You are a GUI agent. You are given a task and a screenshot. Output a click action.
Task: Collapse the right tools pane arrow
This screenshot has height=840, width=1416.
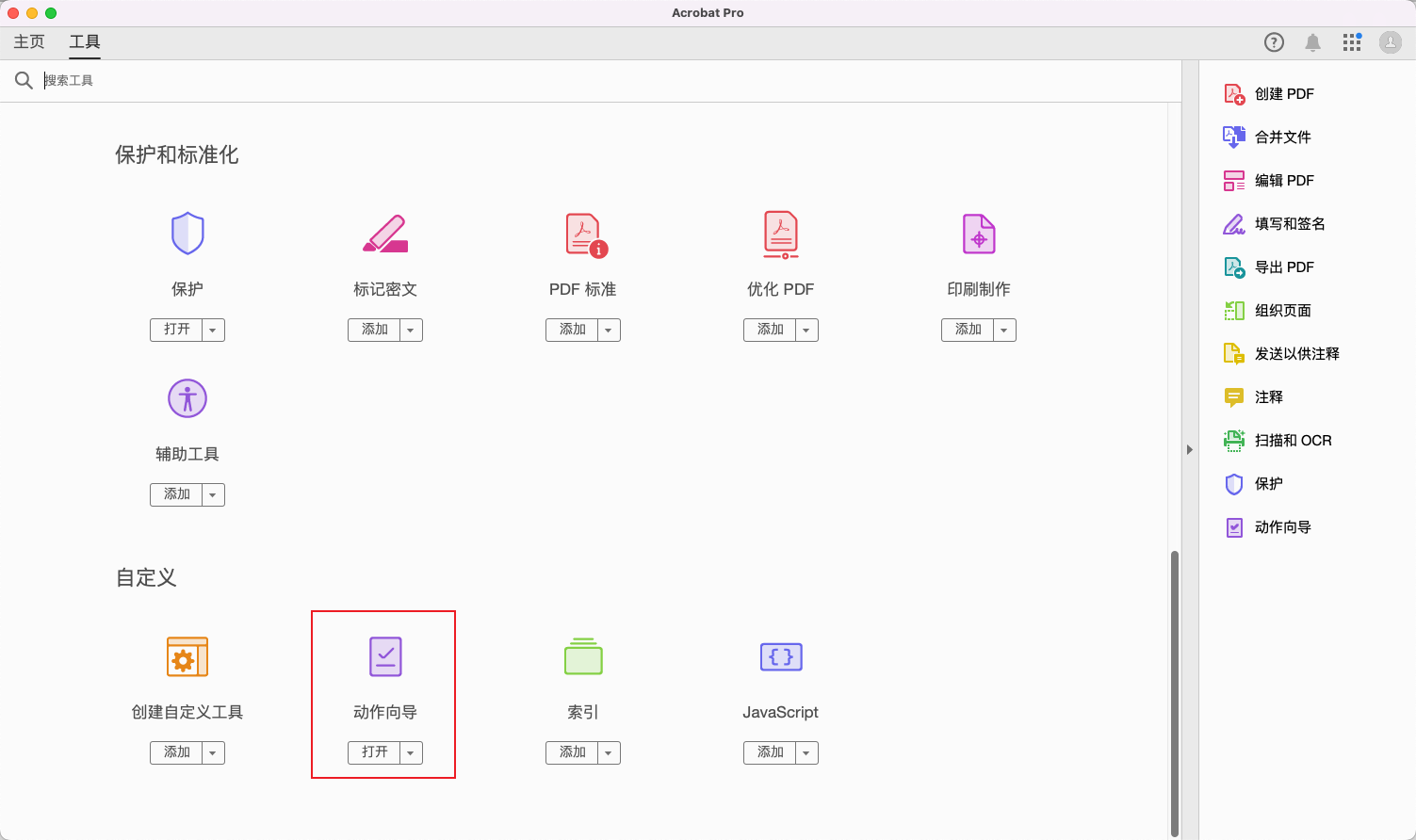1190,450
